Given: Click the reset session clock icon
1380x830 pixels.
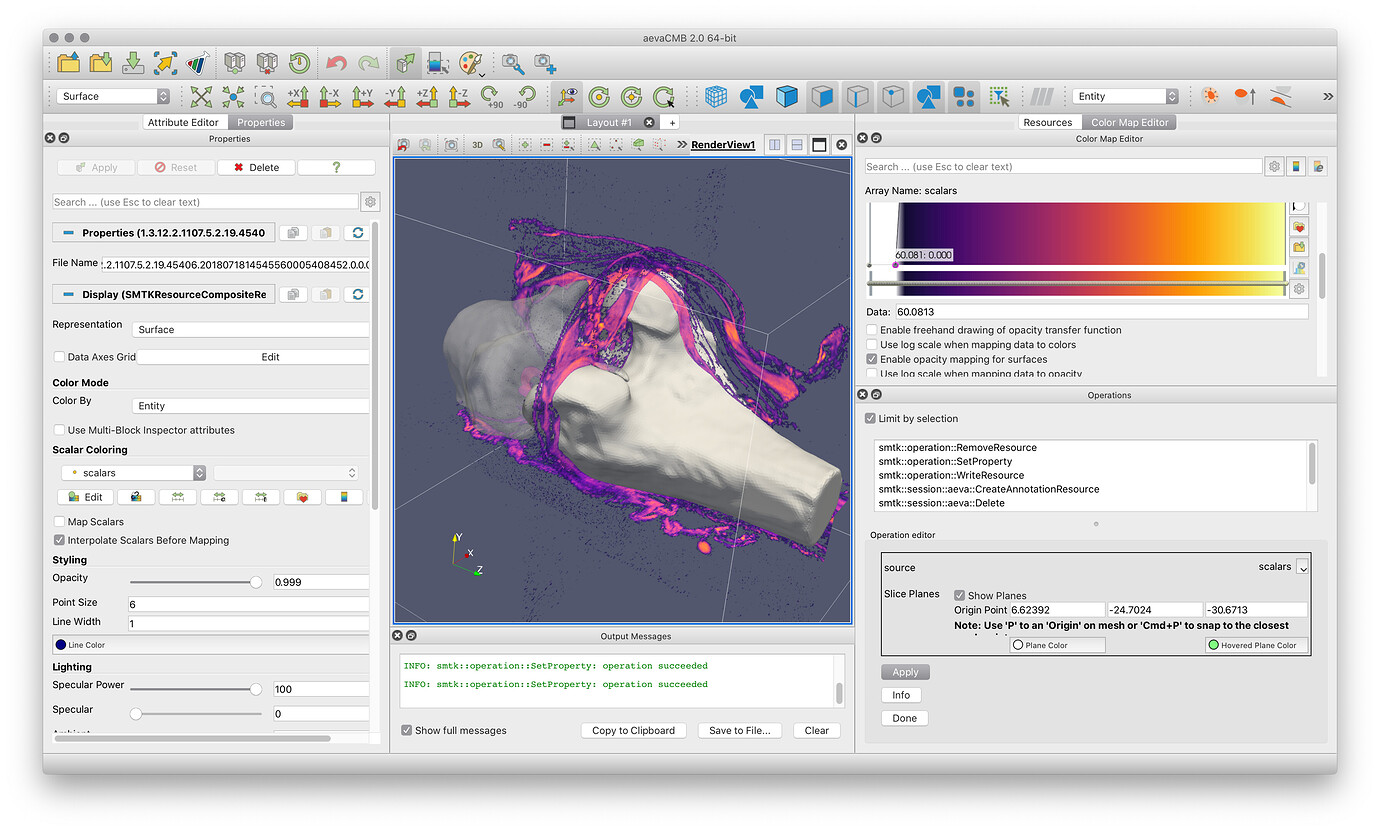Looking at the screenshot, I should point(299,63).
